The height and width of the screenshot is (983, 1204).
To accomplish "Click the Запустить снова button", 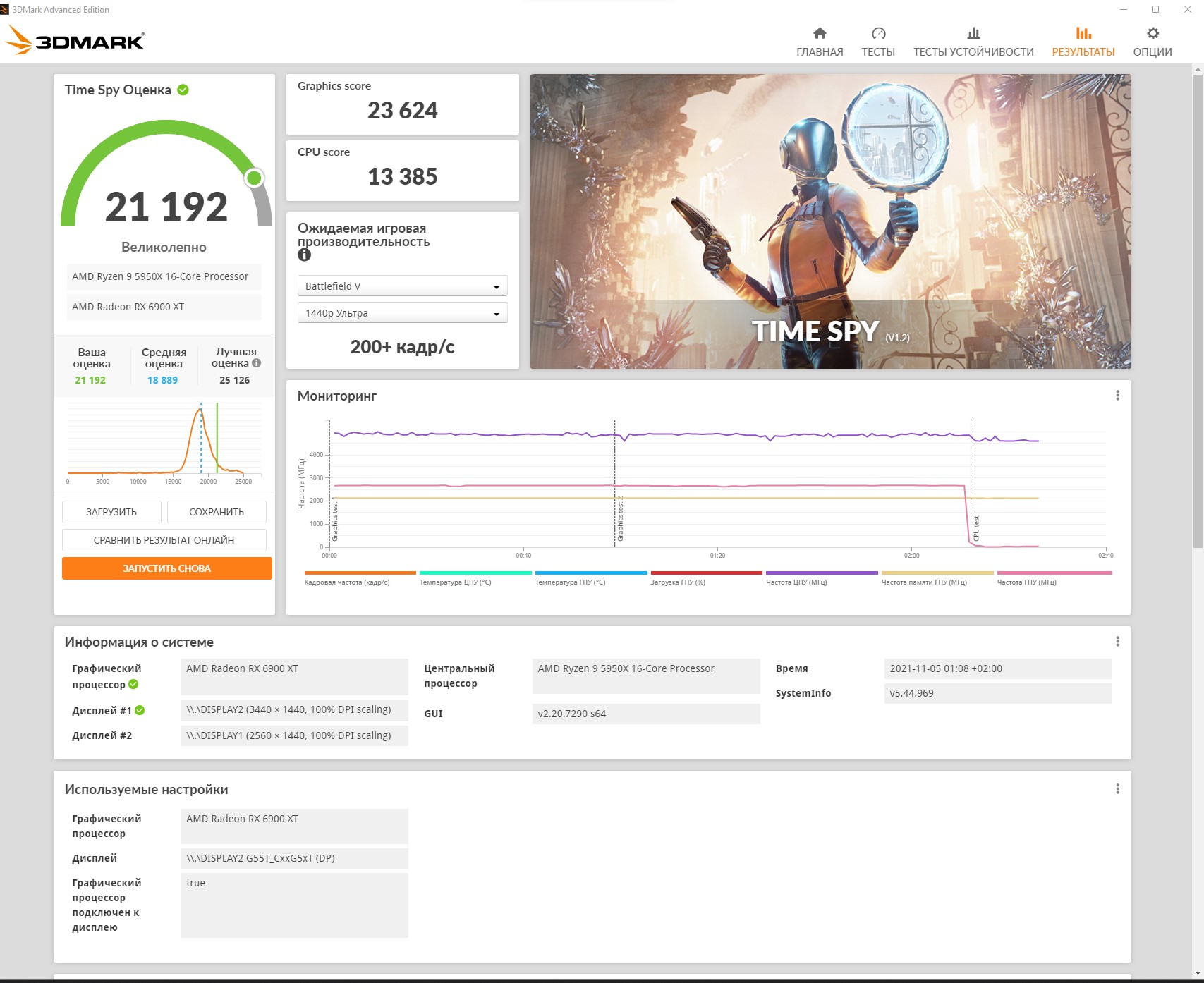I will click(167, 568).
